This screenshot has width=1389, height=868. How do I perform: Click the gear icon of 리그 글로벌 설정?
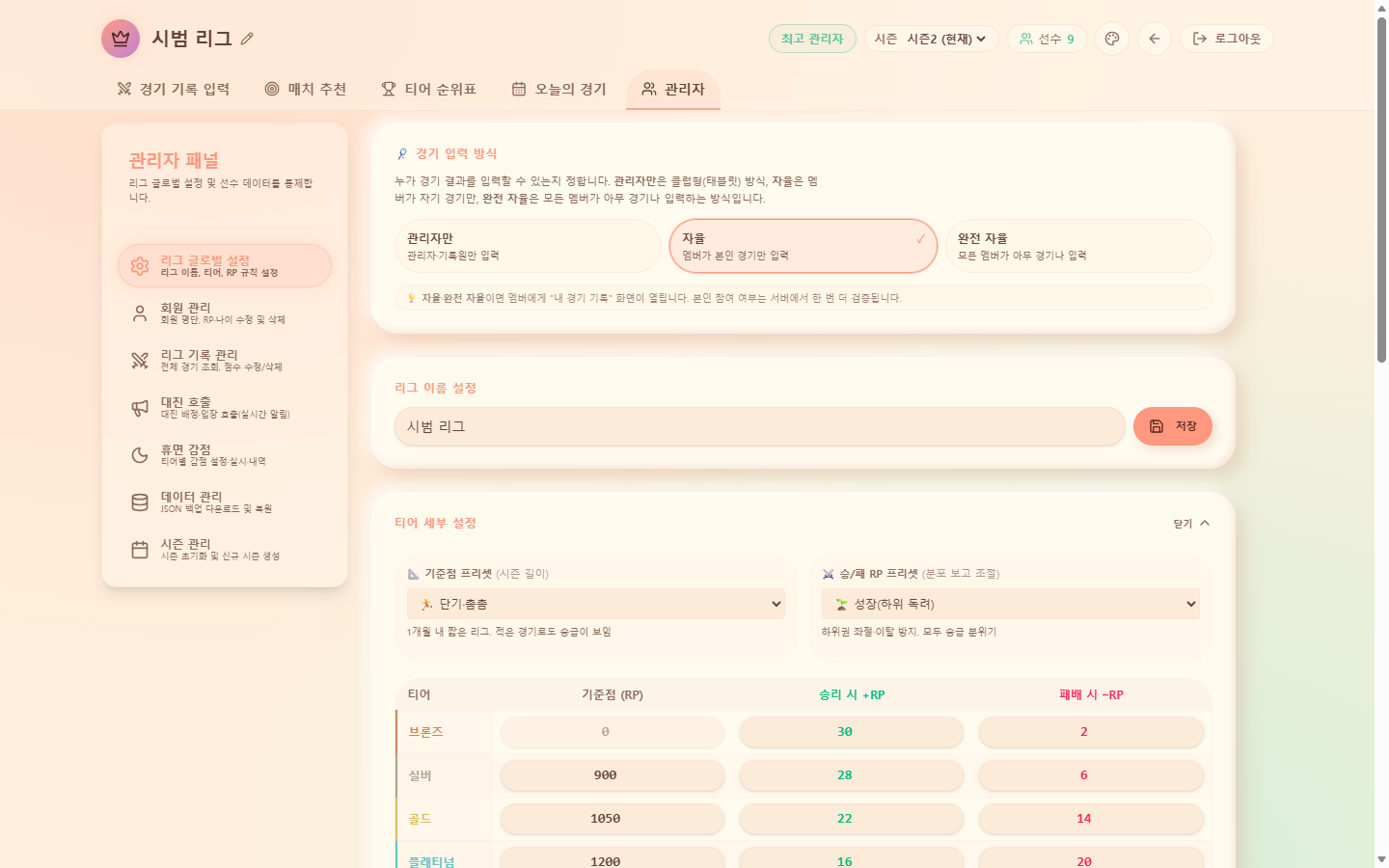tap(140, 266)
